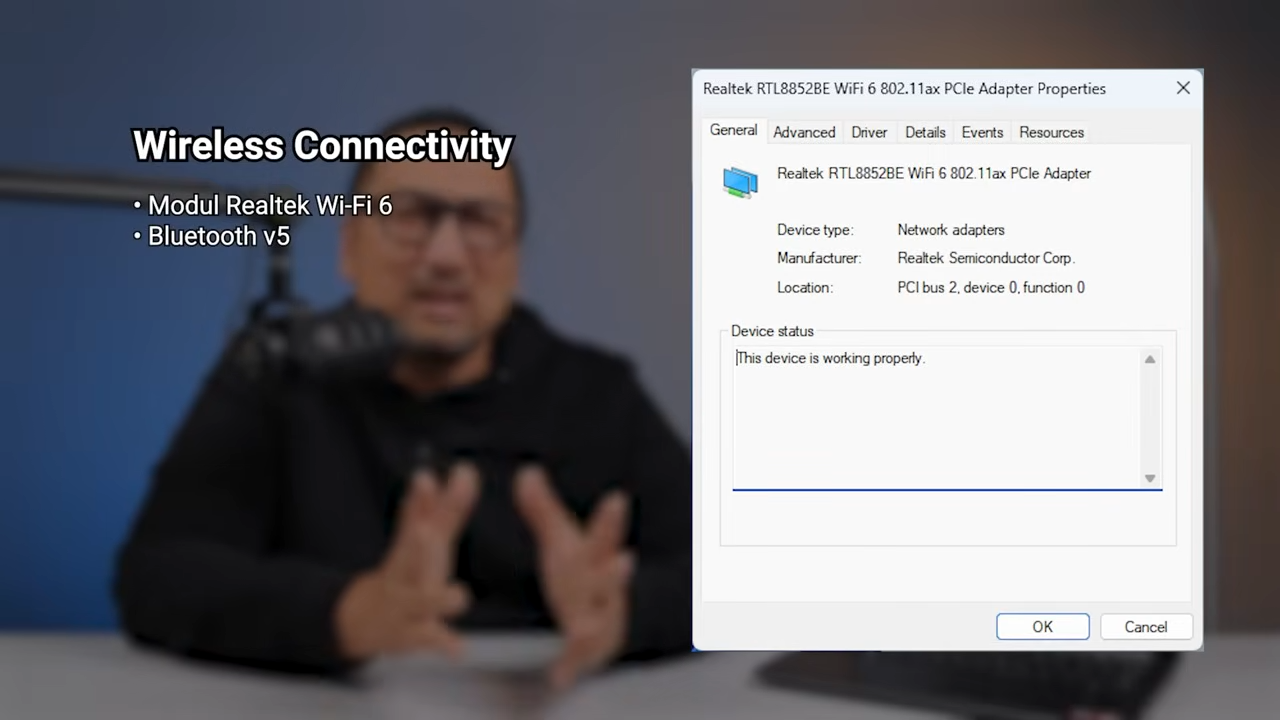Click the OK button to confirm
Screen dimensions: 1280x720
tap(1042, 626)
